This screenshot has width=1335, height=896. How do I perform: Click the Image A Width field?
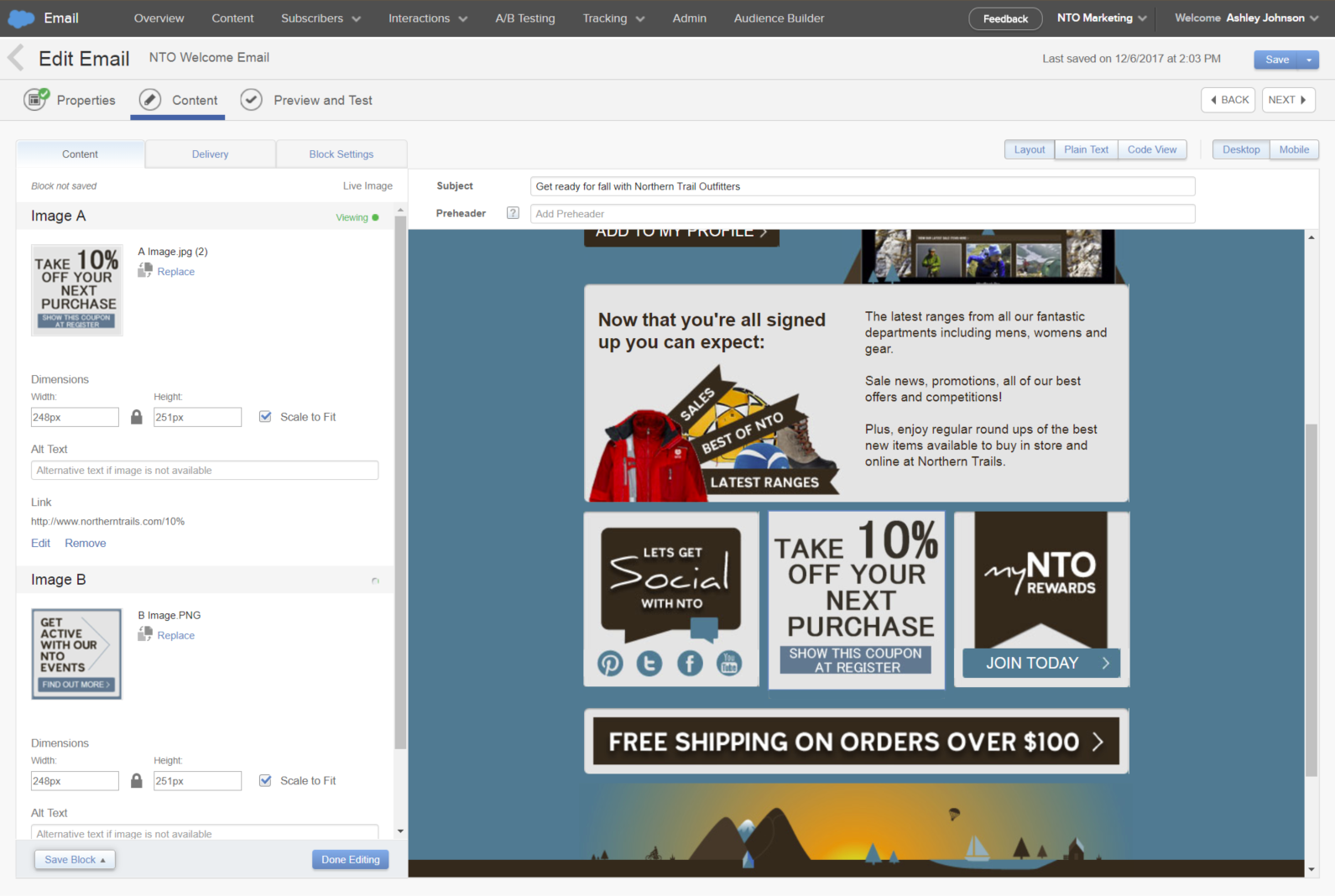point(75,417)
